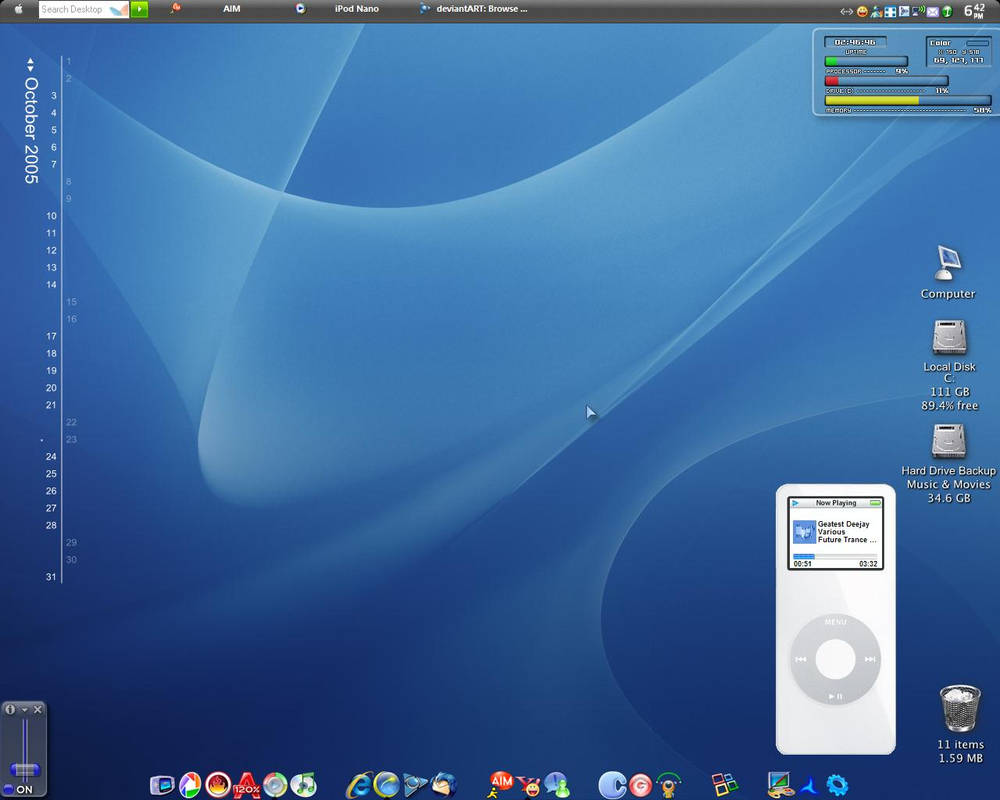Viewport: 1000px width, 800px height.
Task: Close the volume widget
Action: 38,709
